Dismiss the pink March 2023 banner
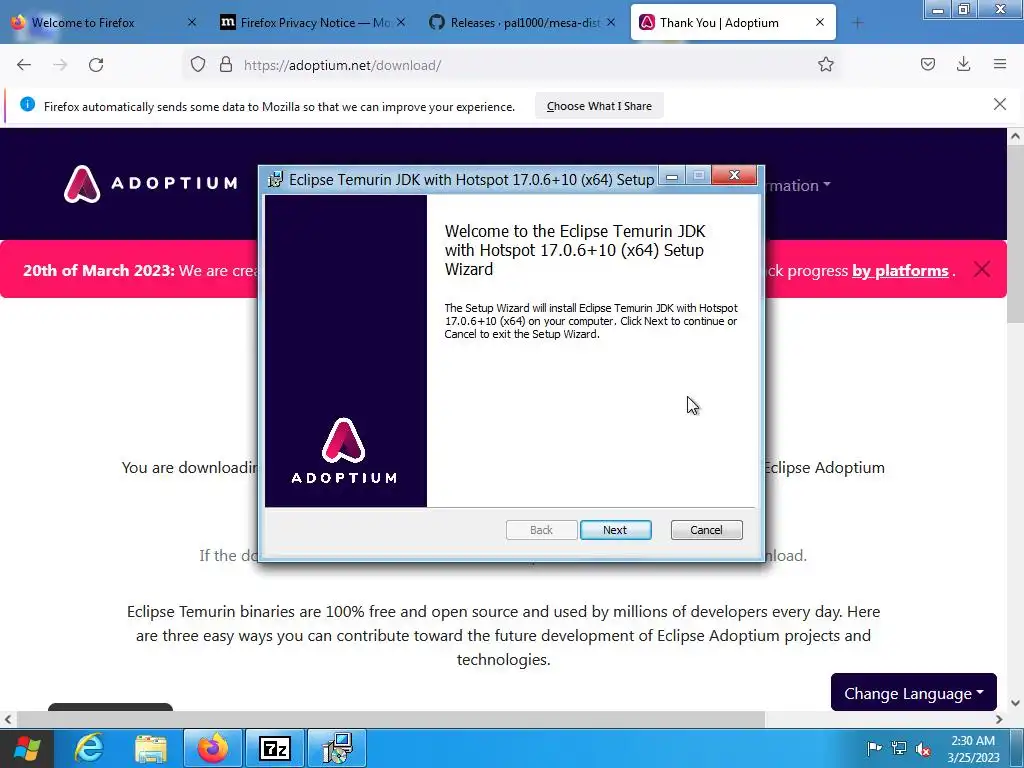 tap(982, 269)
